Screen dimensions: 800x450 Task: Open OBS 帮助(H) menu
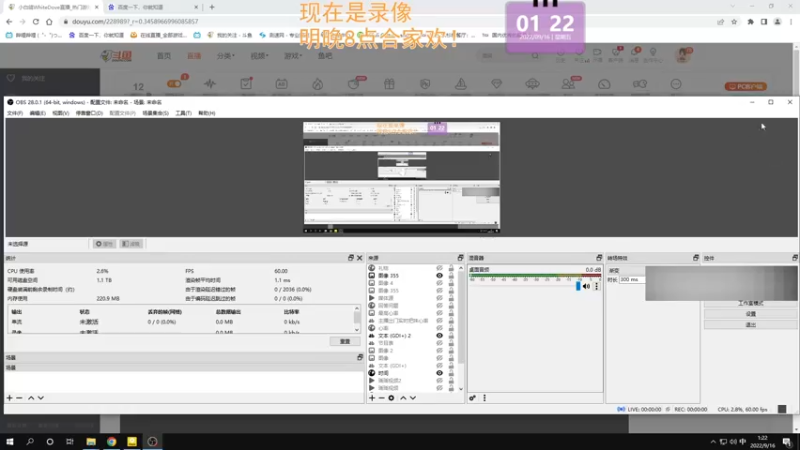click(x=207, y=113)
